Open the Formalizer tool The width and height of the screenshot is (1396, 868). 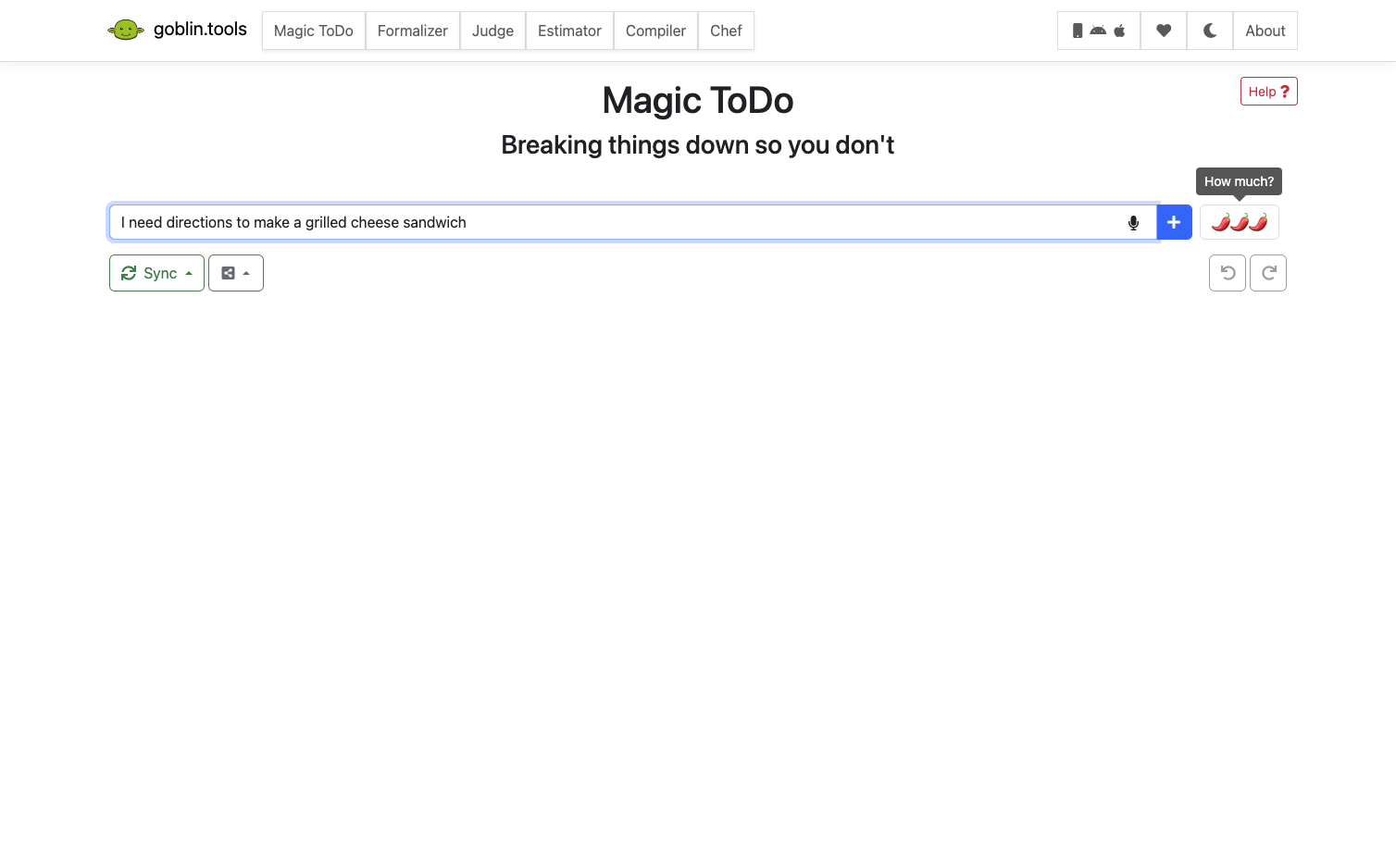point(413,31)
